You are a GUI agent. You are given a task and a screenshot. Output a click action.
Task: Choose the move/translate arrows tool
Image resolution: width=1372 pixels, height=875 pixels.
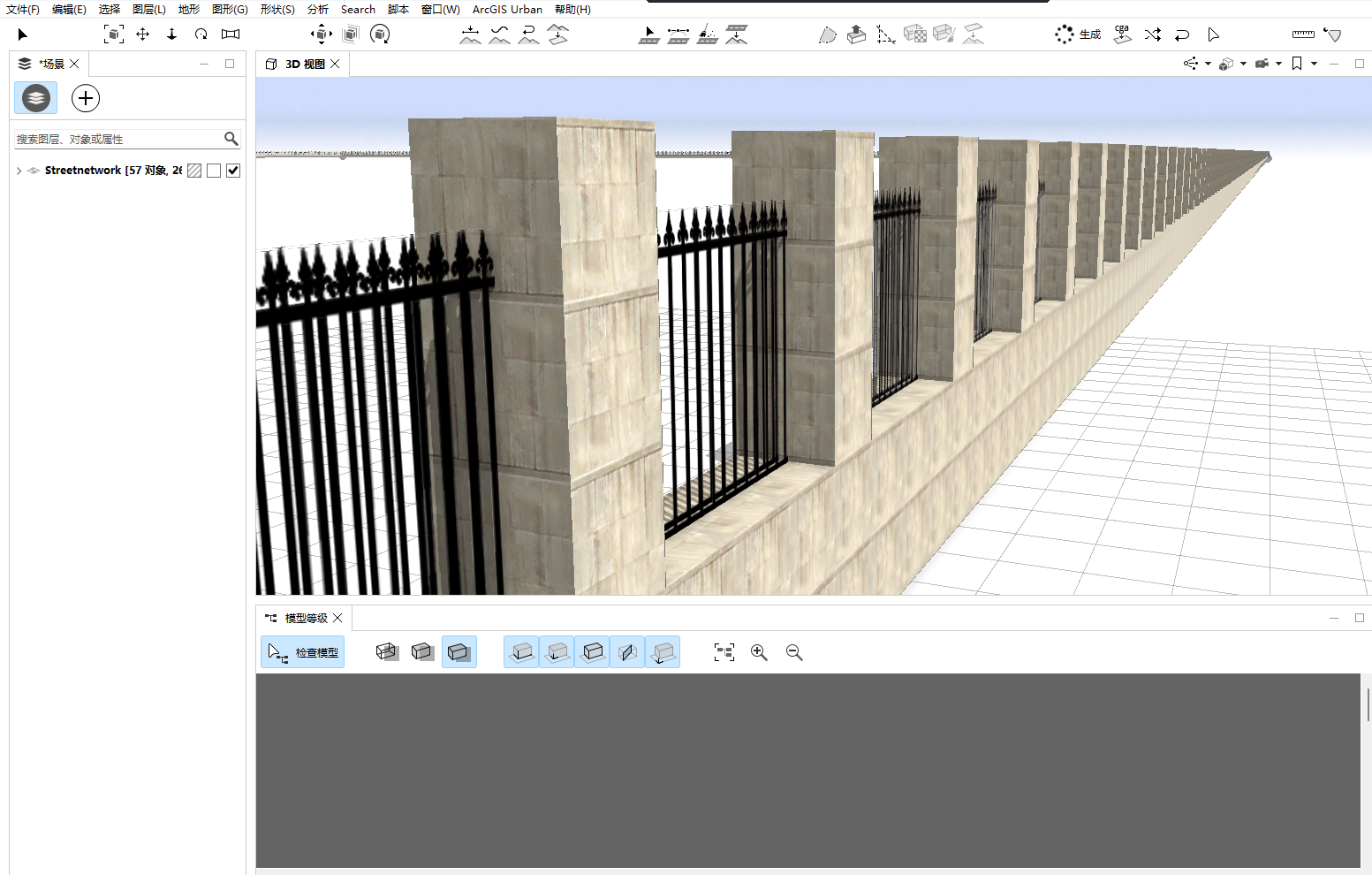point(142,34)
